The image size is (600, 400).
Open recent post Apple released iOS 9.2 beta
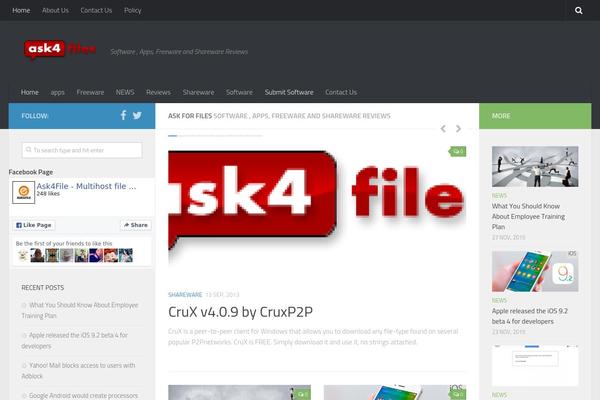tap(75, 340)
